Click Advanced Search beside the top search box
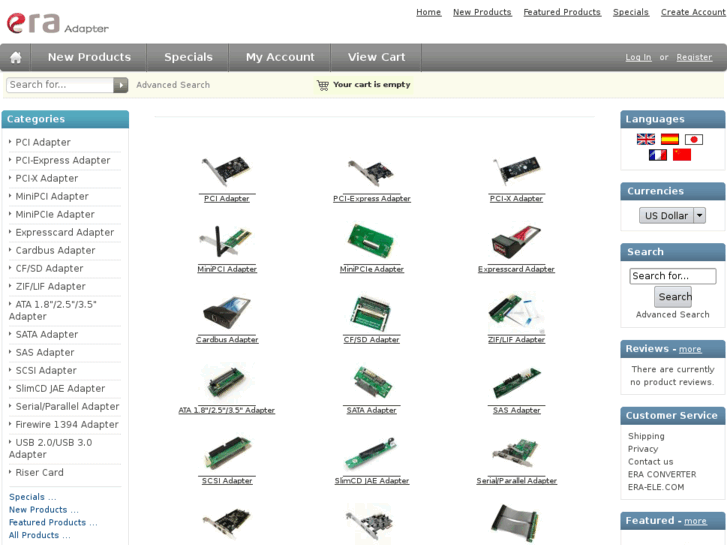Viewport: 727px width, 545px height. (x=173, y=85)
